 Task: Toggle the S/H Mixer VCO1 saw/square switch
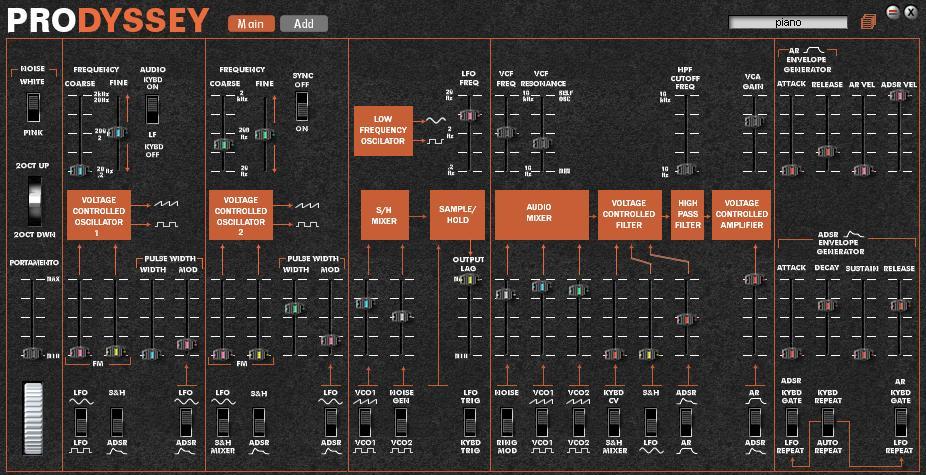(365, 422)
